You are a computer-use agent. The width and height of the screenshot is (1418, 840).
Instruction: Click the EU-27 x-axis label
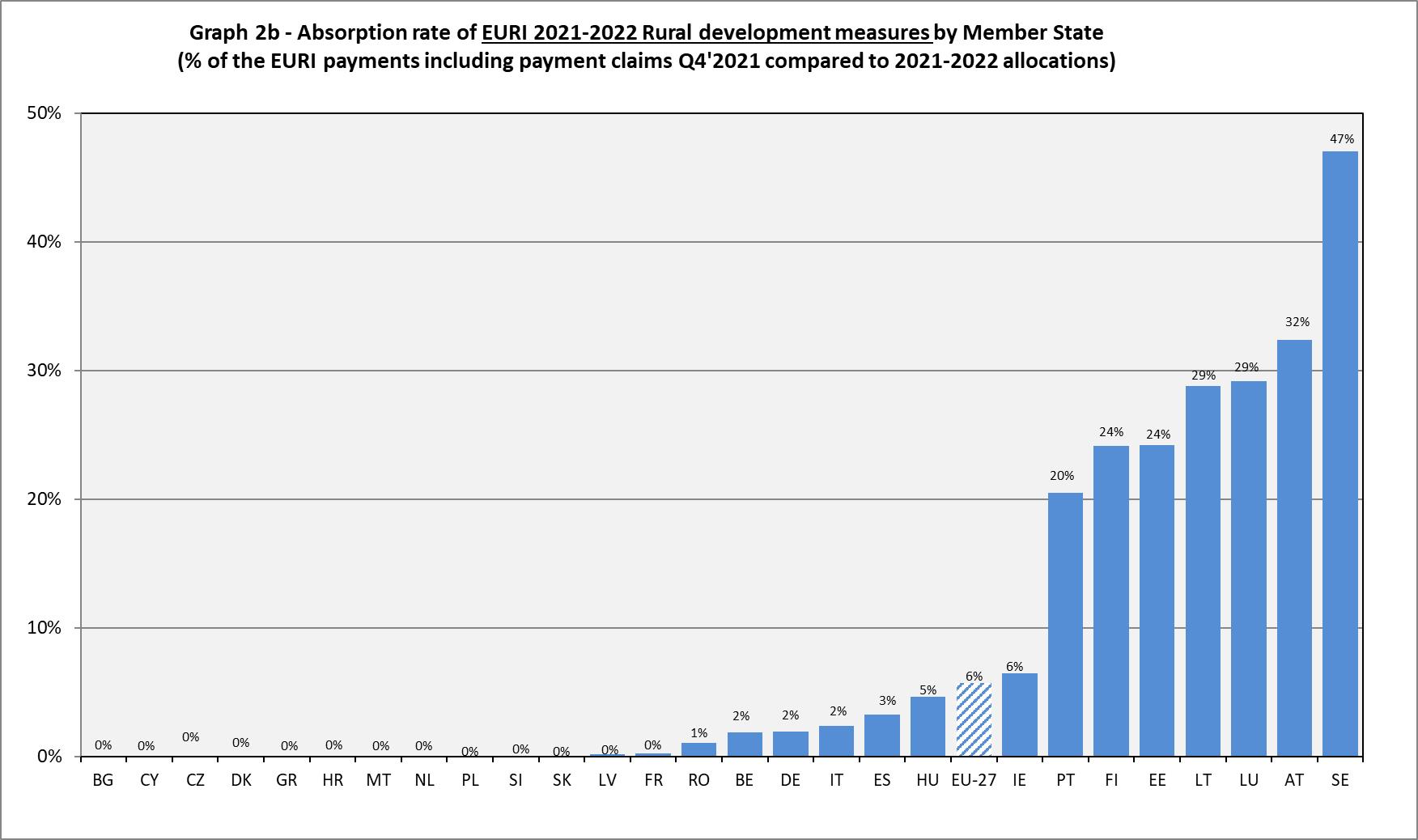974,780
